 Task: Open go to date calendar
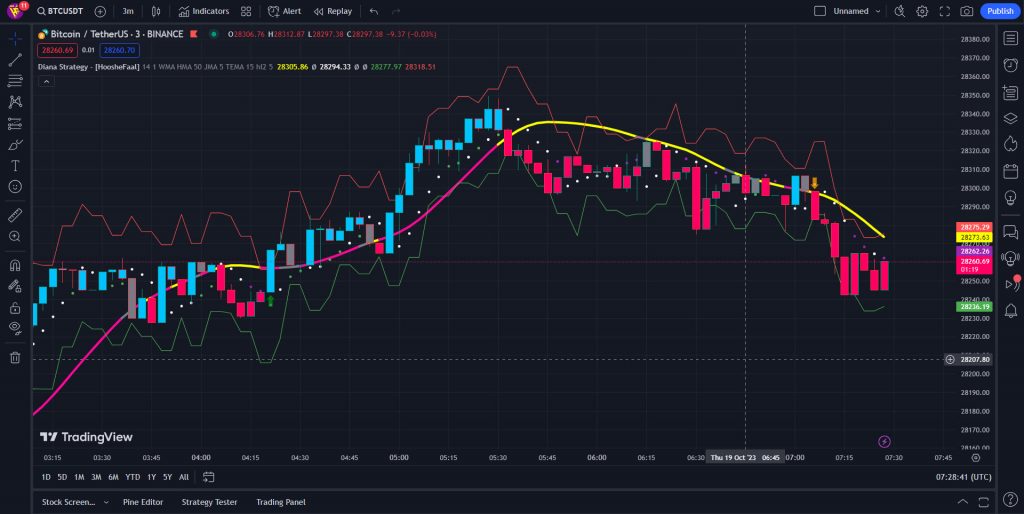coord(208,477)
